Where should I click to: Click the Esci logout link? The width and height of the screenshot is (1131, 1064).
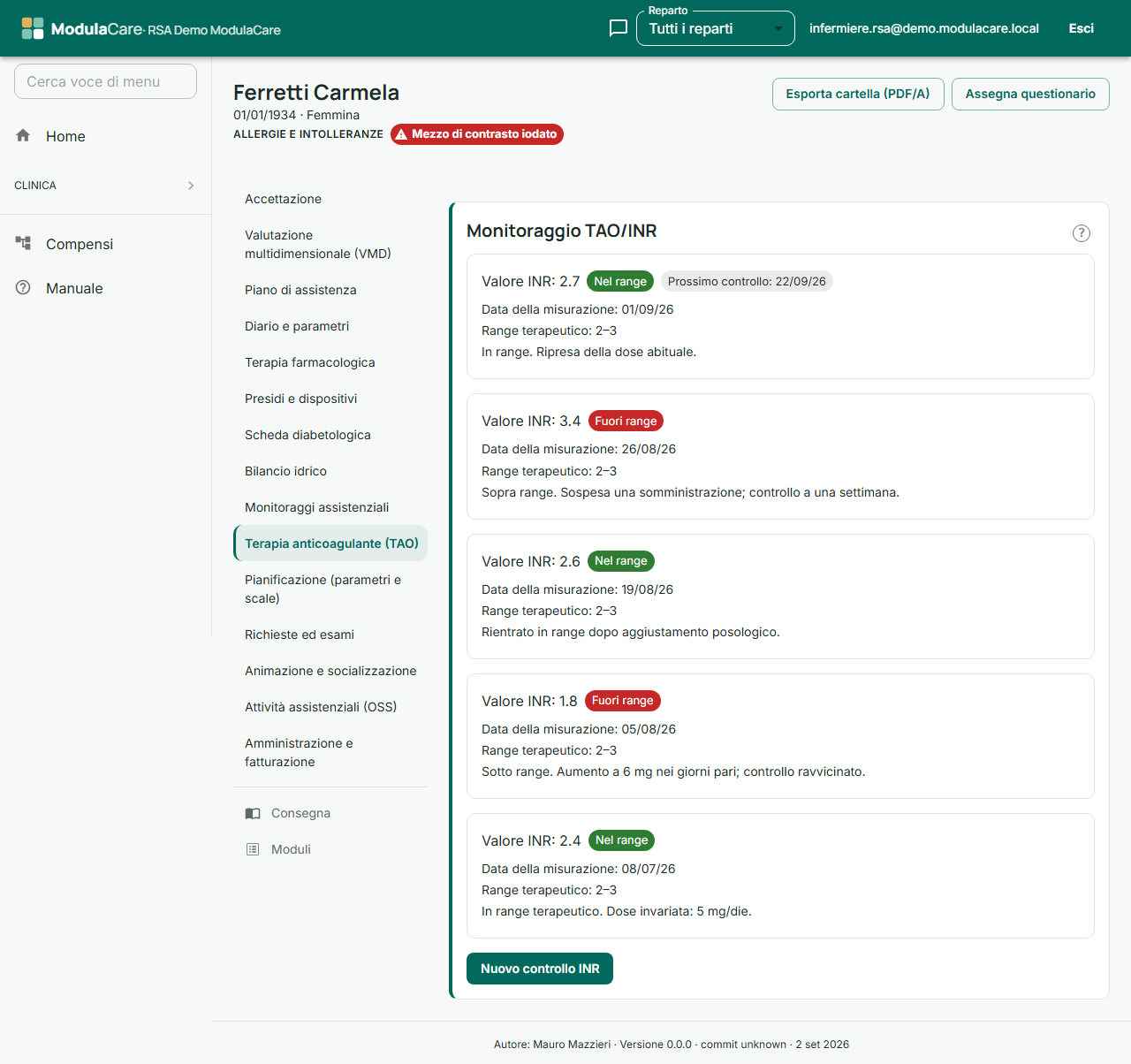pyautogui.click(x=1082, y=28)
